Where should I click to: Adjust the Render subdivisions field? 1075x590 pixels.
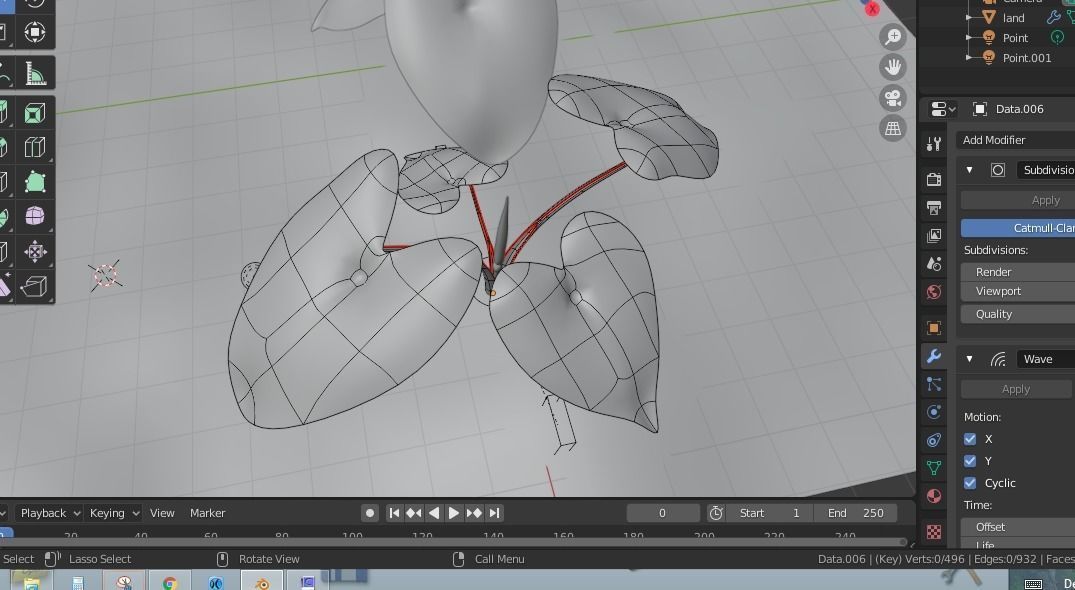tap(1017, 272)
